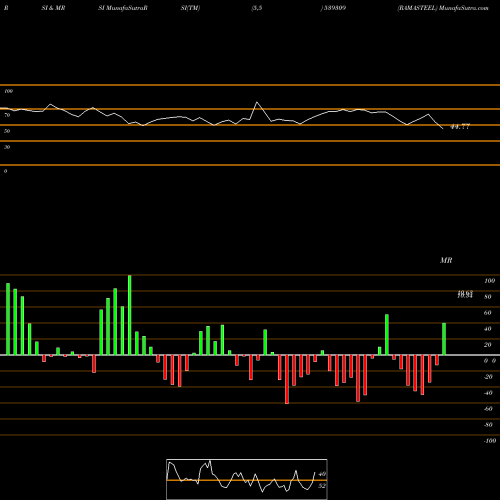Open the mini RSI overview chart at bottom
Image resolution: width=500 pixels, height=500 pixels.
pos(247,479)
